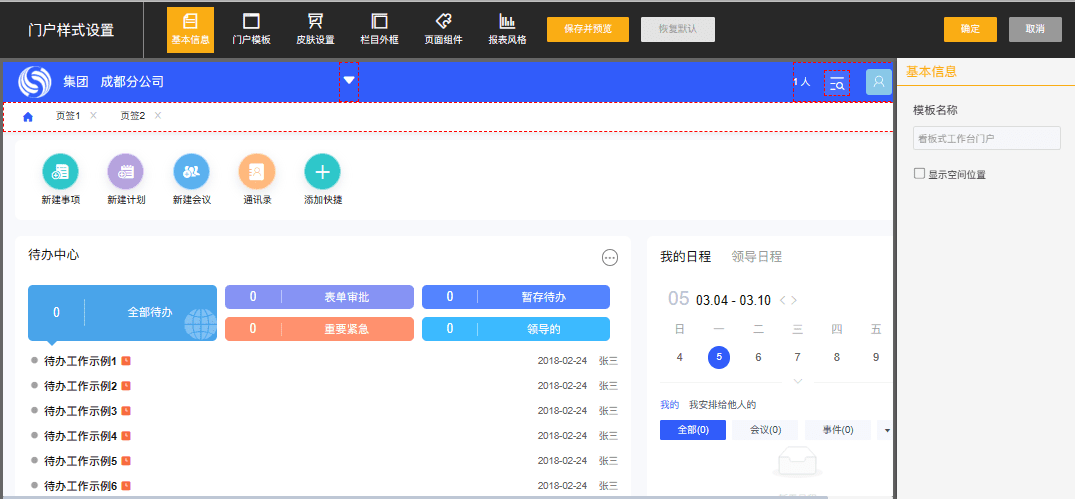Confirm with the 确定 button
Screen dimensions: 1075x499
pyautogui.click(x=970, y=29)
